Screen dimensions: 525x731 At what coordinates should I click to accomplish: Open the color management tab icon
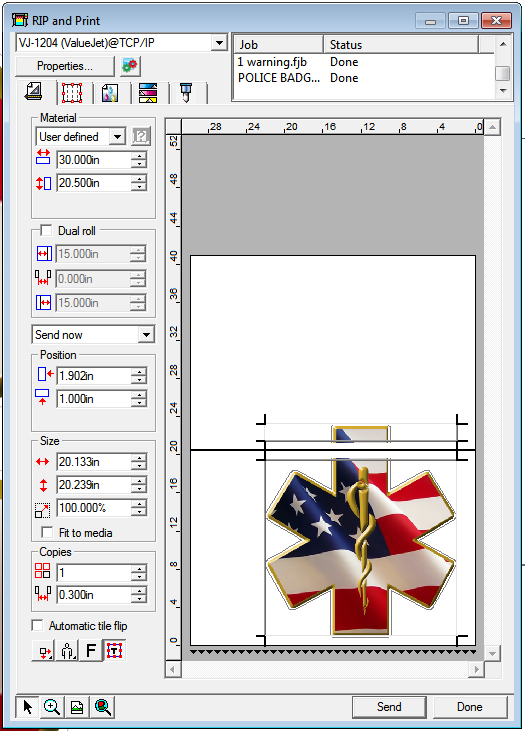(110, 93)
